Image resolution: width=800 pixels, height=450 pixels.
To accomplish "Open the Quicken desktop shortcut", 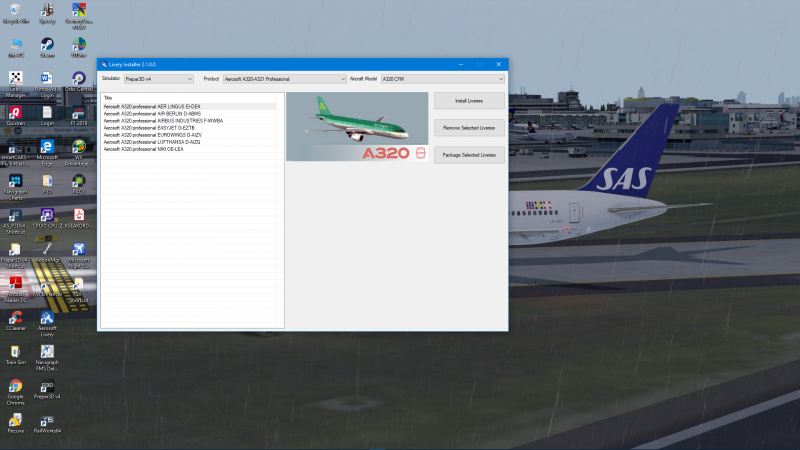I will [x=15, y=116].
